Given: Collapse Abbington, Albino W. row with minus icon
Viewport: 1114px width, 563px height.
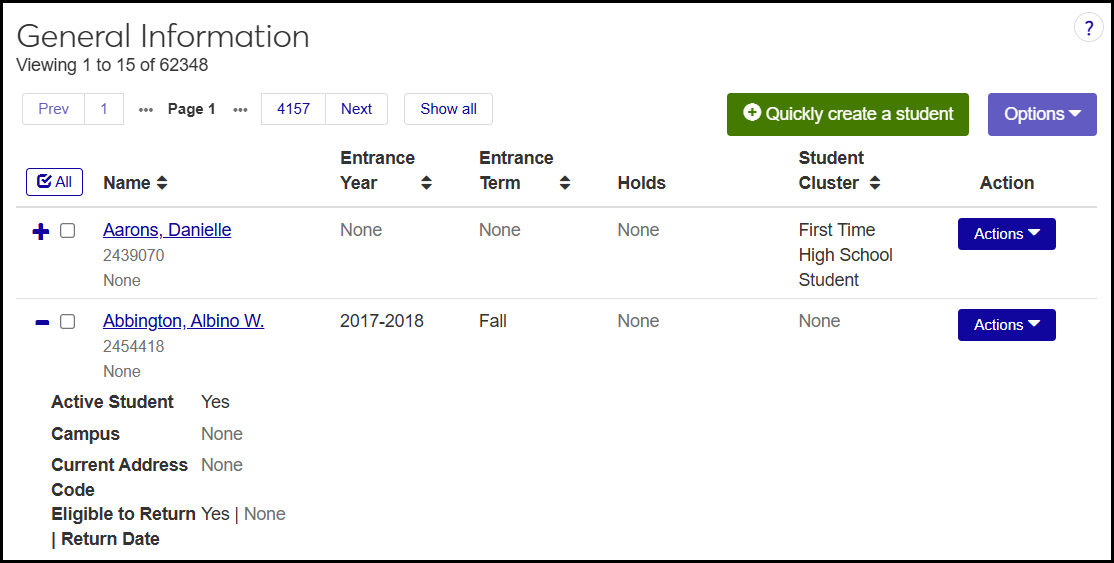Looking at the screenshot, I should [41, 323].
